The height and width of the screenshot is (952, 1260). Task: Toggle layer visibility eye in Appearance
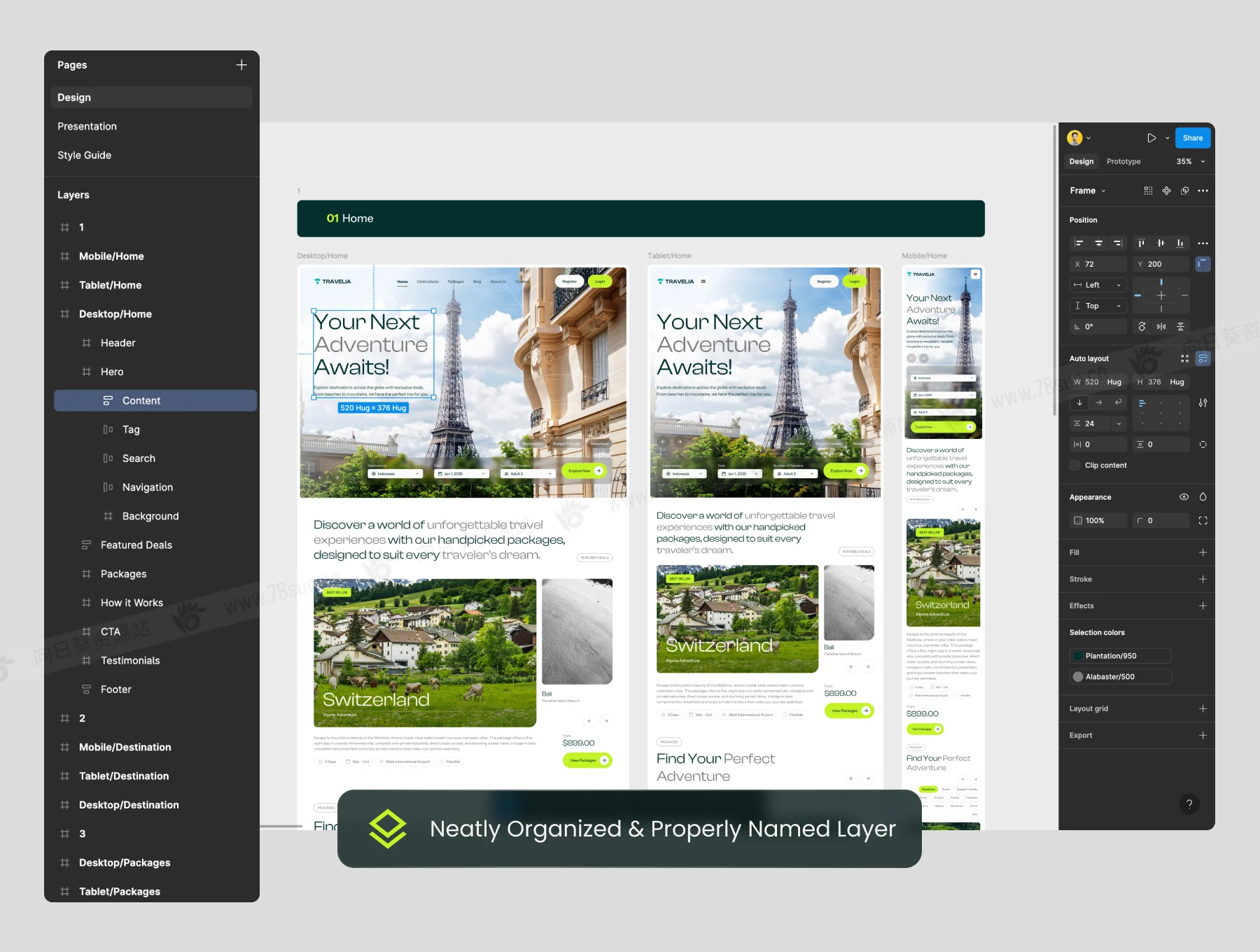click(x=1184, y=497)
